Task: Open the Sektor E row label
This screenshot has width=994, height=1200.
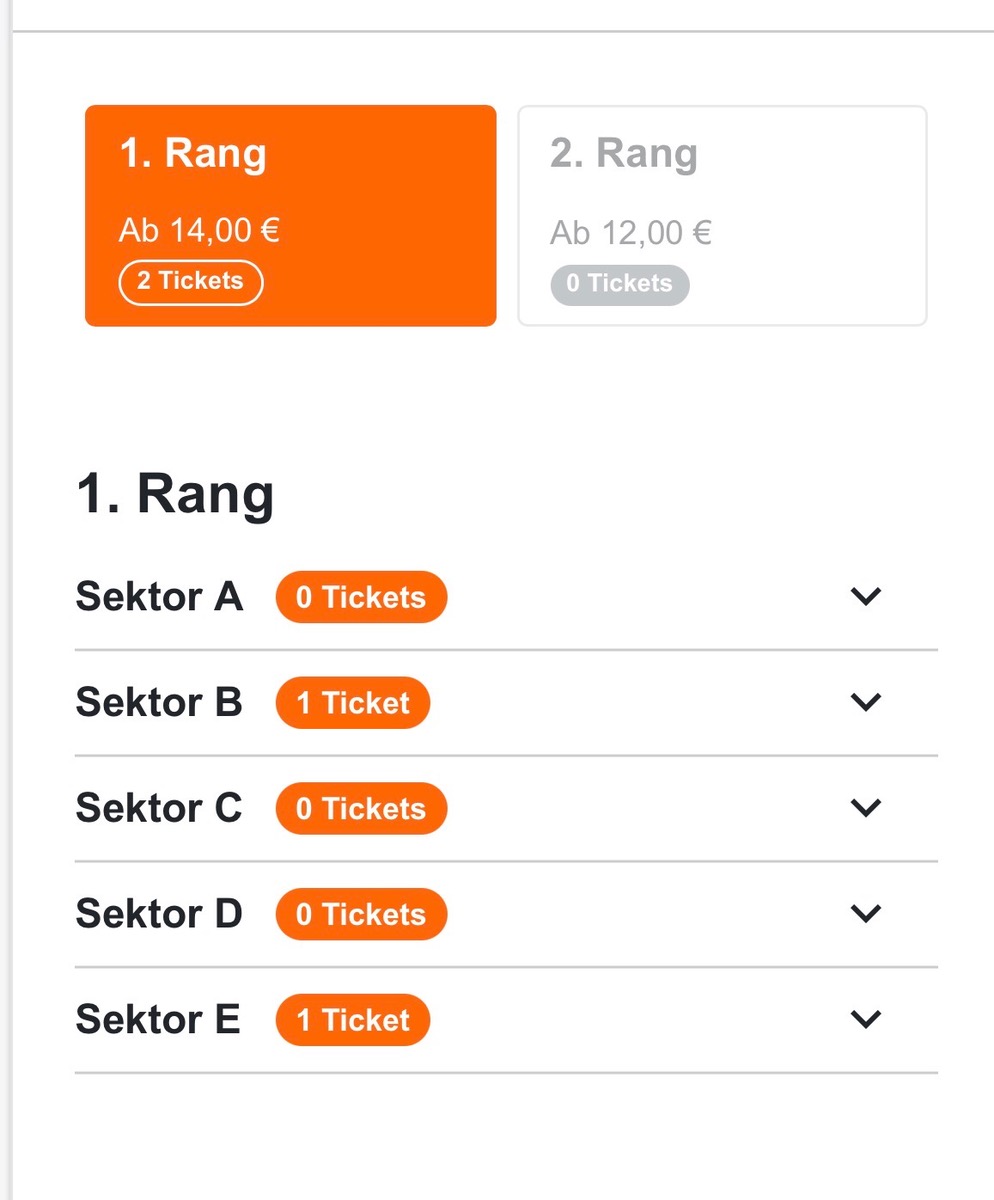Action: coord(158,1020)
